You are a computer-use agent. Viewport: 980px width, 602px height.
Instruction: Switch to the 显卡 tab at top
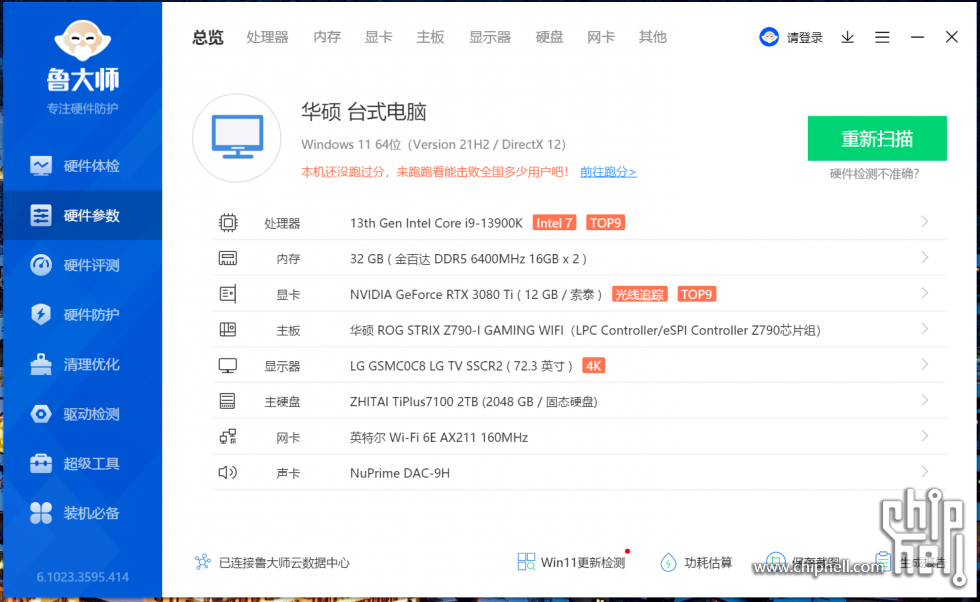(x=379, y=38)
